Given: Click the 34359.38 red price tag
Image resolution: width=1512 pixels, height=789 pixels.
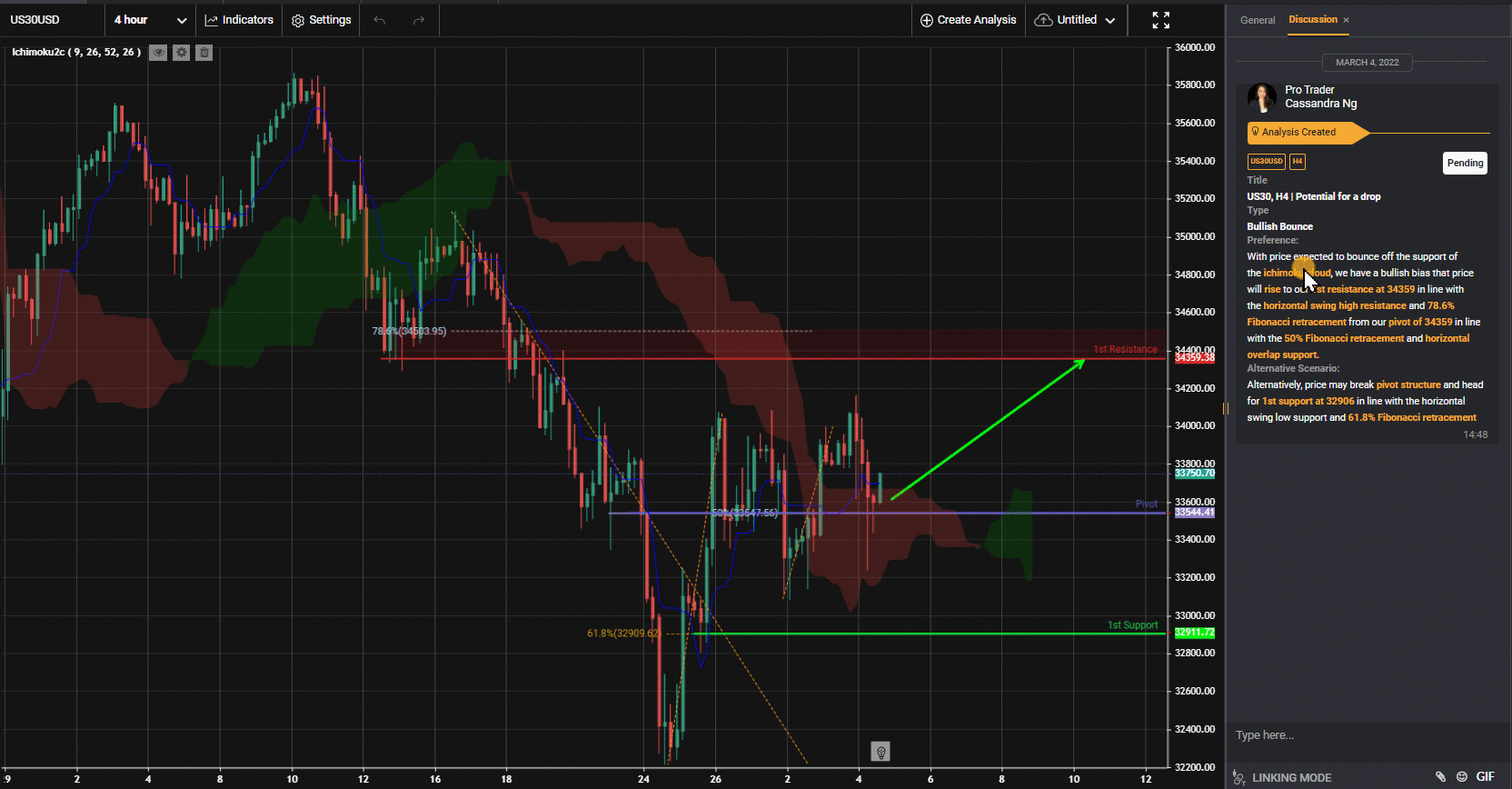Looking at the screenshot, I should click(x=1194, y=358).
